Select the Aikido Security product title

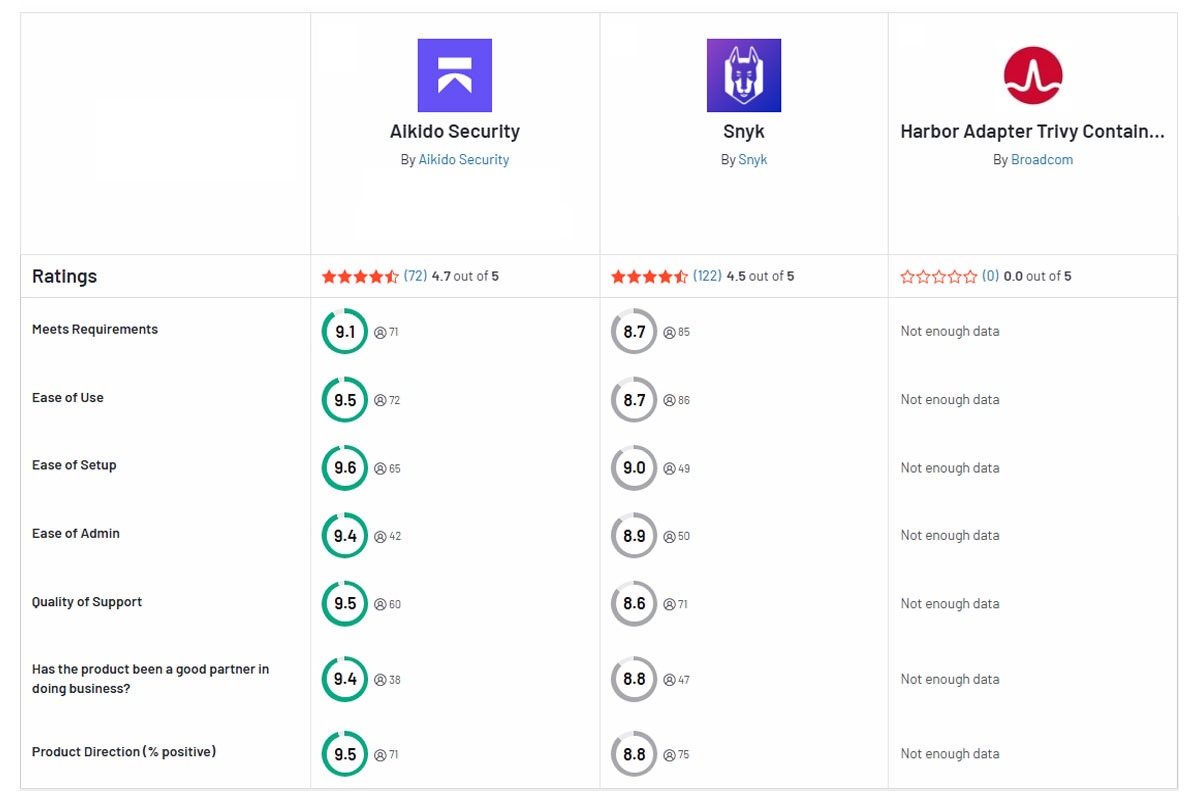click(455, 131)
